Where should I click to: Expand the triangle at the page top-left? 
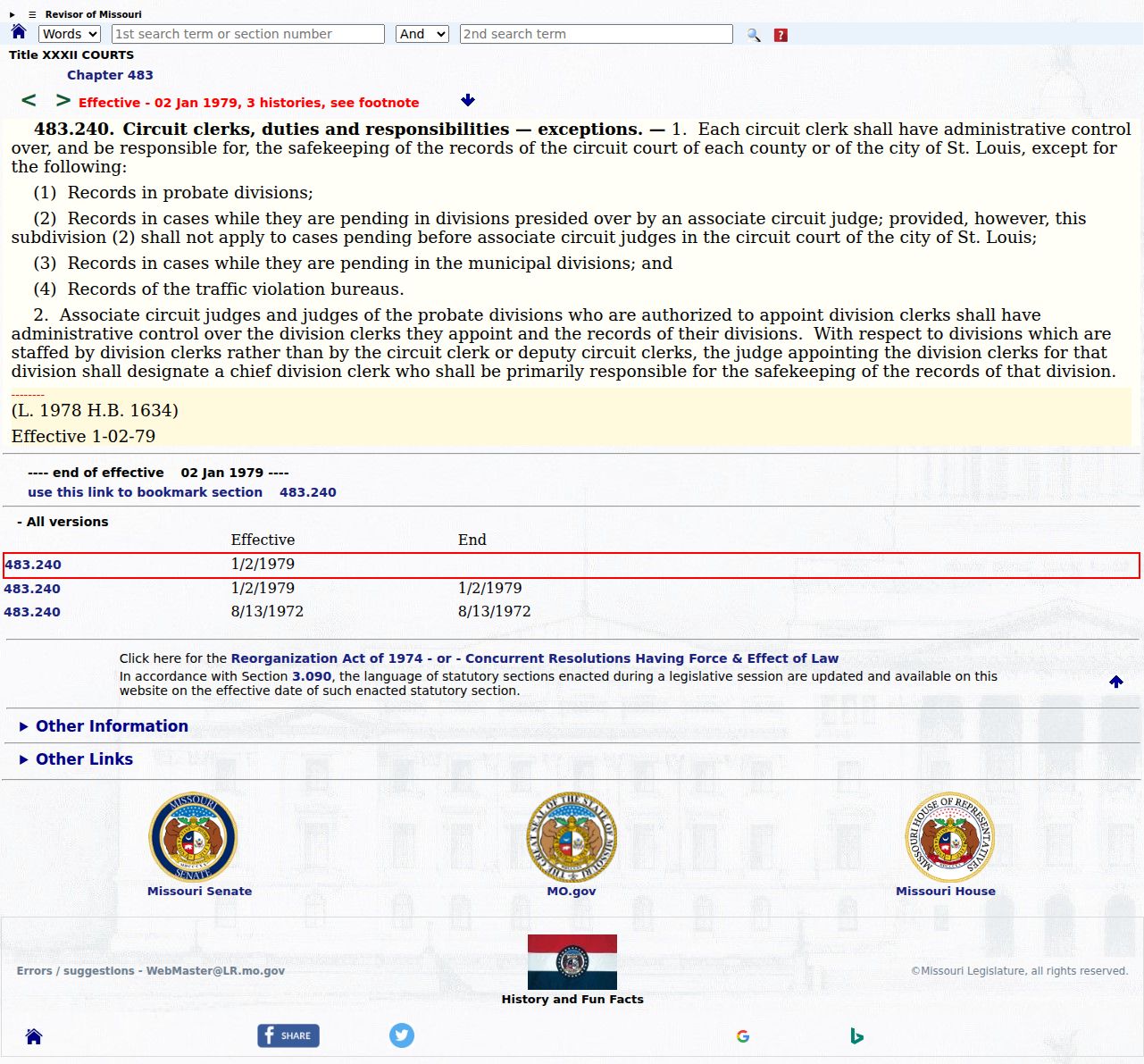coord(13,14)
